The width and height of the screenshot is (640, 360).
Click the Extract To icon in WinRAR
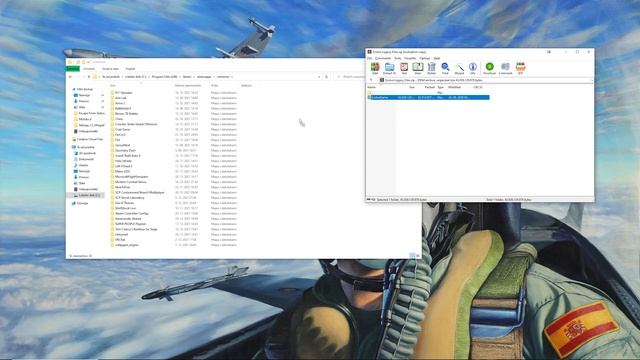(x=389, y=68)
